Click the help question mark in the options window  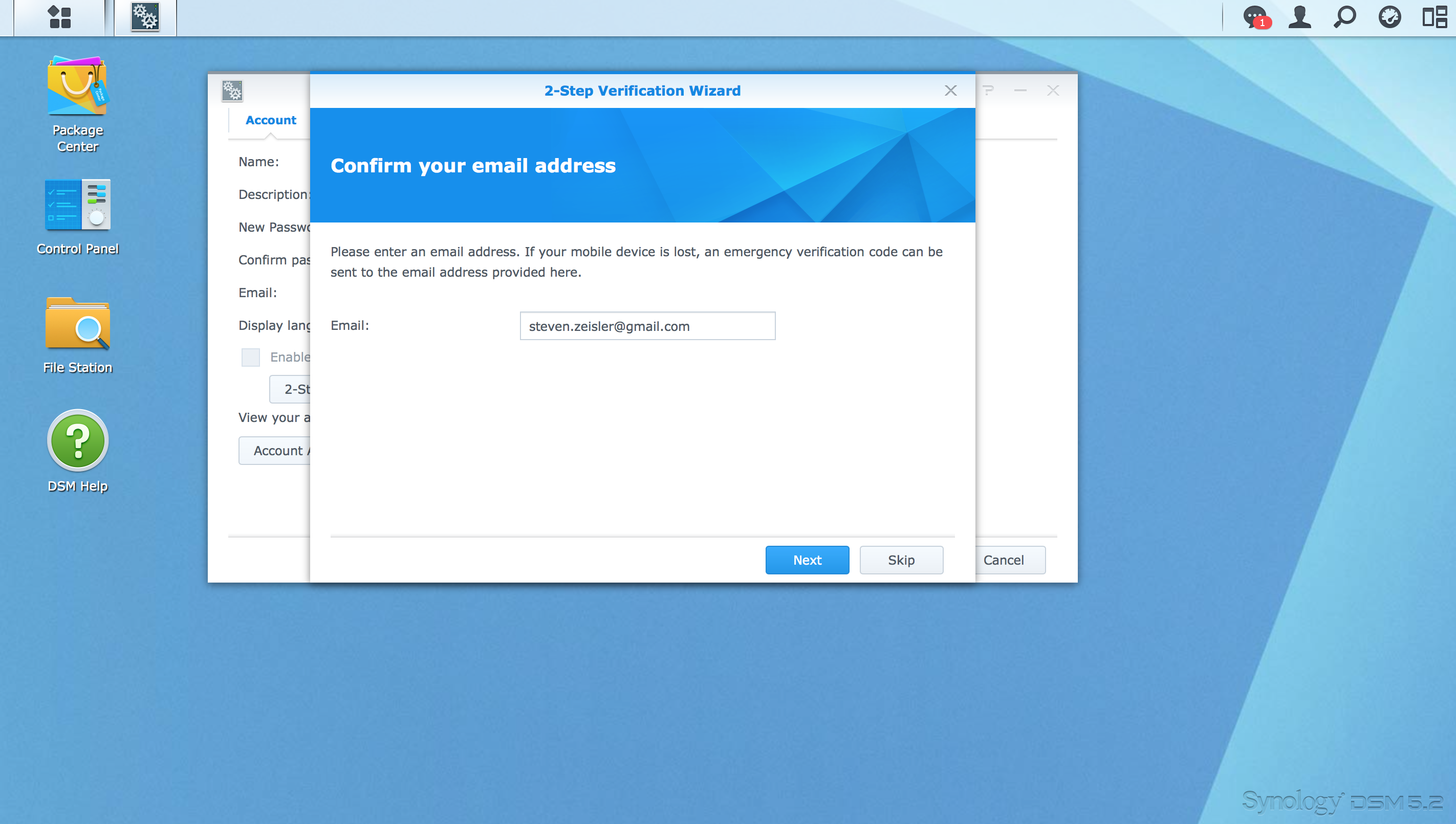(988, 91)
